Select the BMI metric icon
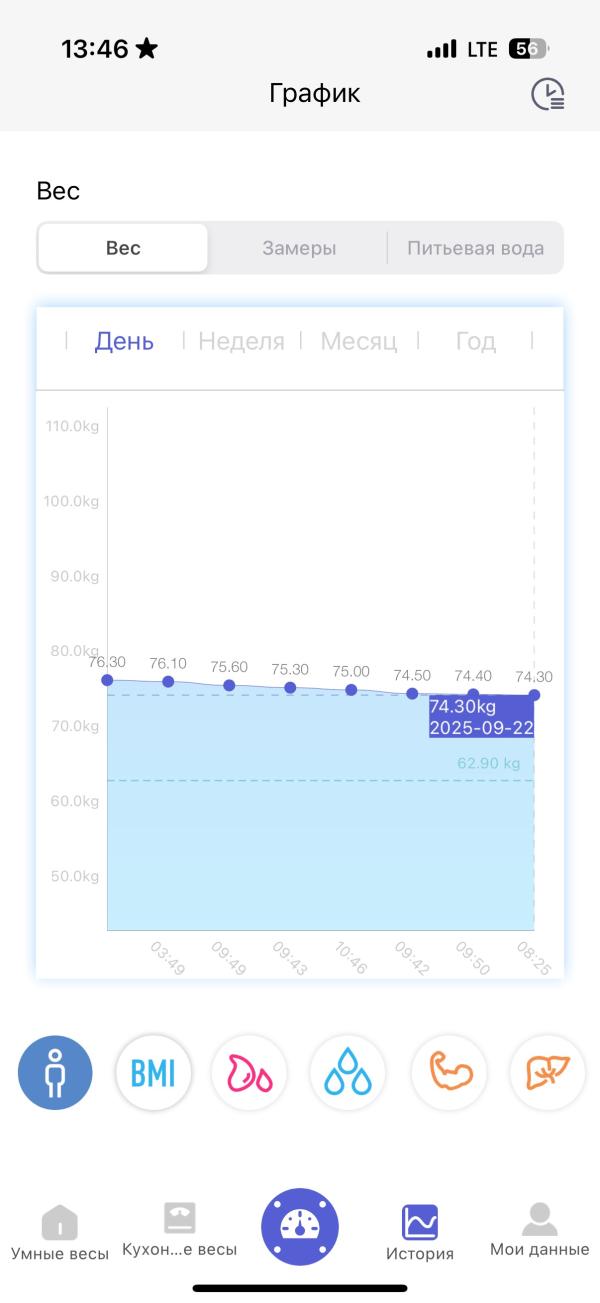Screen dimensions: 600x1303 [152, 1073]
